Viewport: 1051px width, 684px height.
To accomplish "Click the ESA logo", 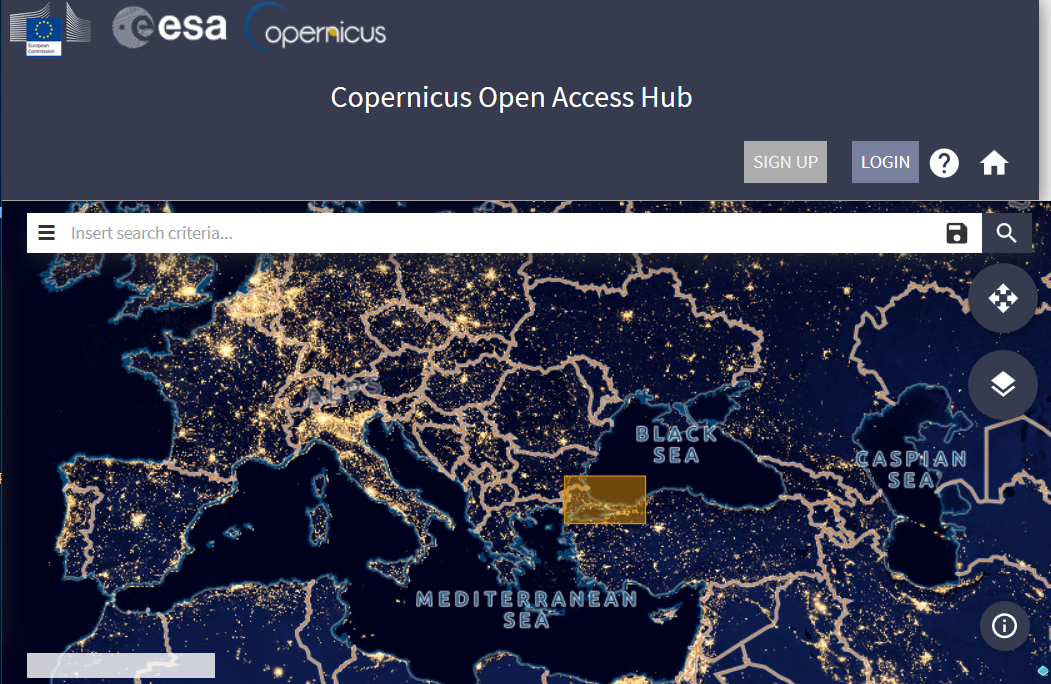I will click(x=170, y=27).
